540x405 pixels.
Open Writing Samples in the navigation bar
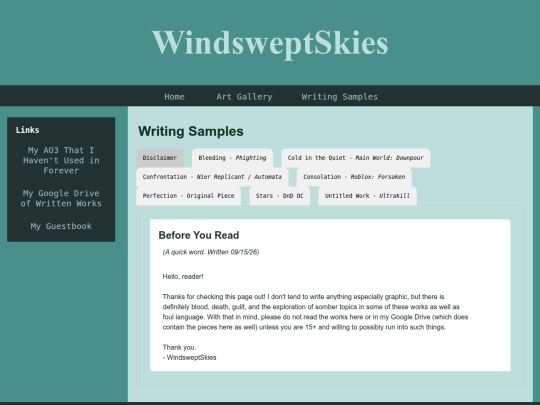[x=339, y=97]
